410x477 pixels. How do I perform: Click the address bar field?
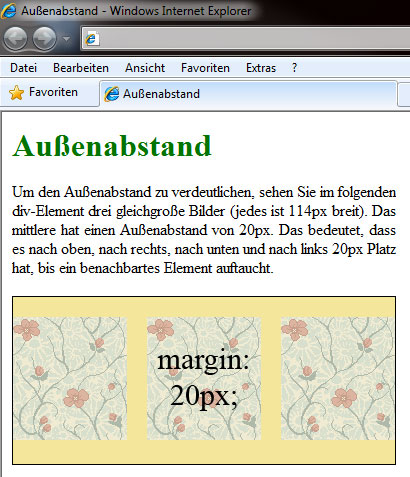(x=246, y=39)
